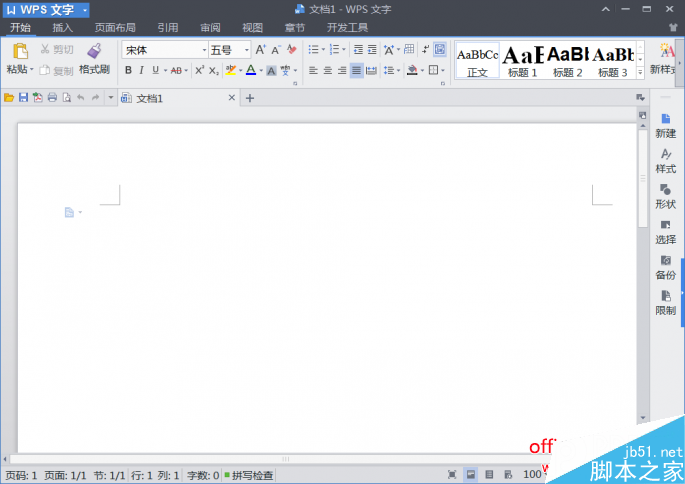This screenshot has height=484, width=685.
Task: Click the new tab plus button
Action: (250, 98)
